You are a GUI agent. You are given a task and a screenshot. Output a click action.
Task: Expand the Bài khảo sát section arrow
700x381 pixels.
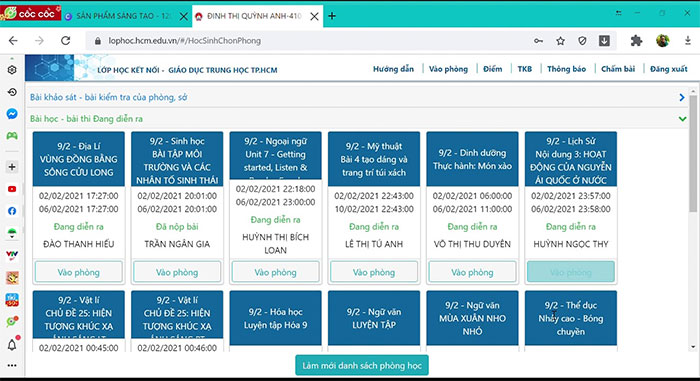(682, 97)
